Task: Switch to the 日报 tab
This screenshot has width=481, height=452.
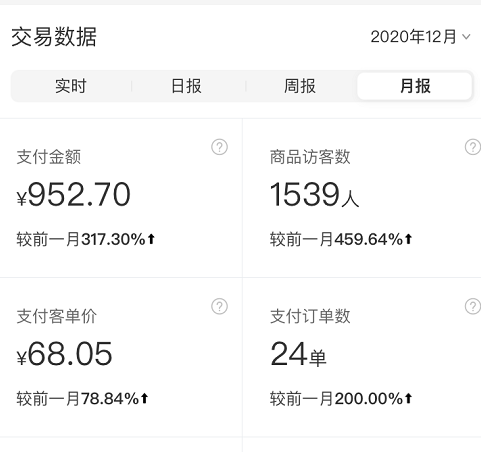Action: point(186,86)
